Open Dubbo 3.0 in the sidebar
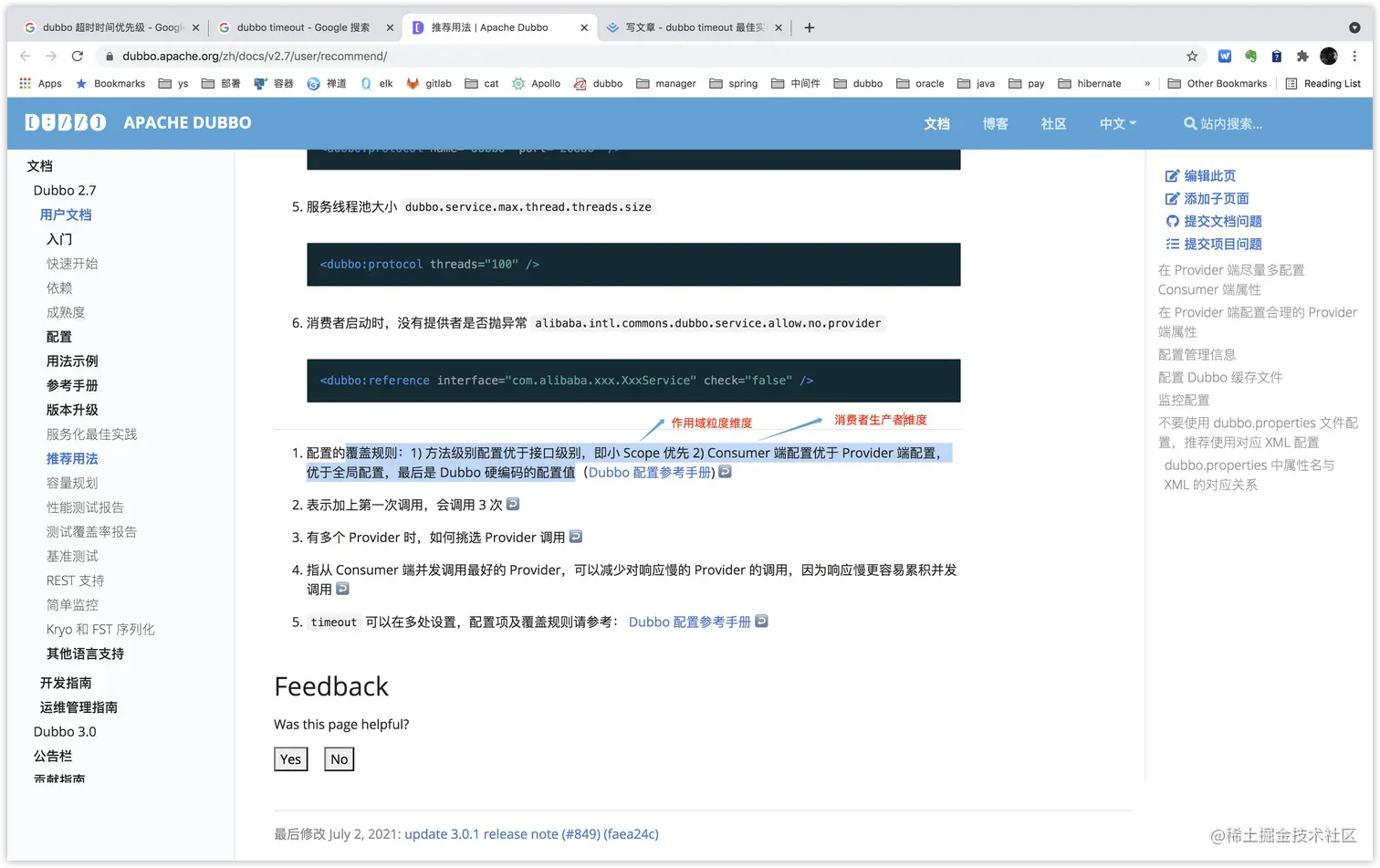 pyautogui.click(x=65, y=731)
